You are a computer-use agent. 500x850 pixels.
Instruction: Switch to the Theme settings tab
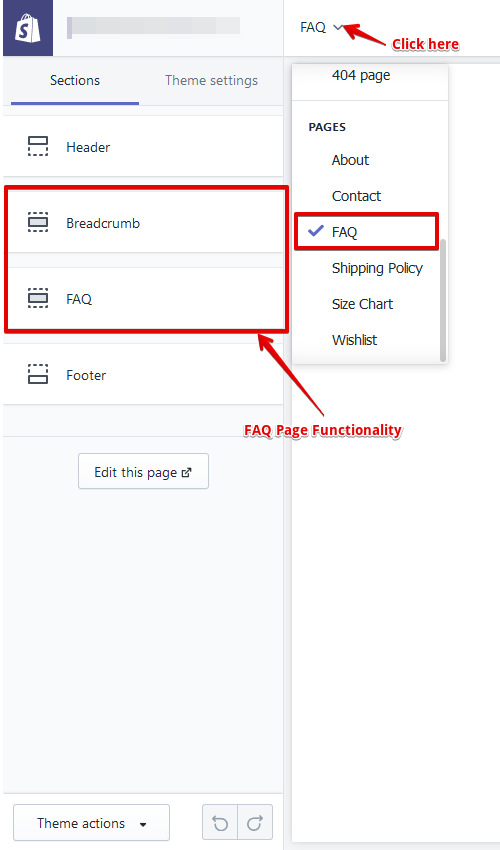pyautogui.click(x=211, y=80)
